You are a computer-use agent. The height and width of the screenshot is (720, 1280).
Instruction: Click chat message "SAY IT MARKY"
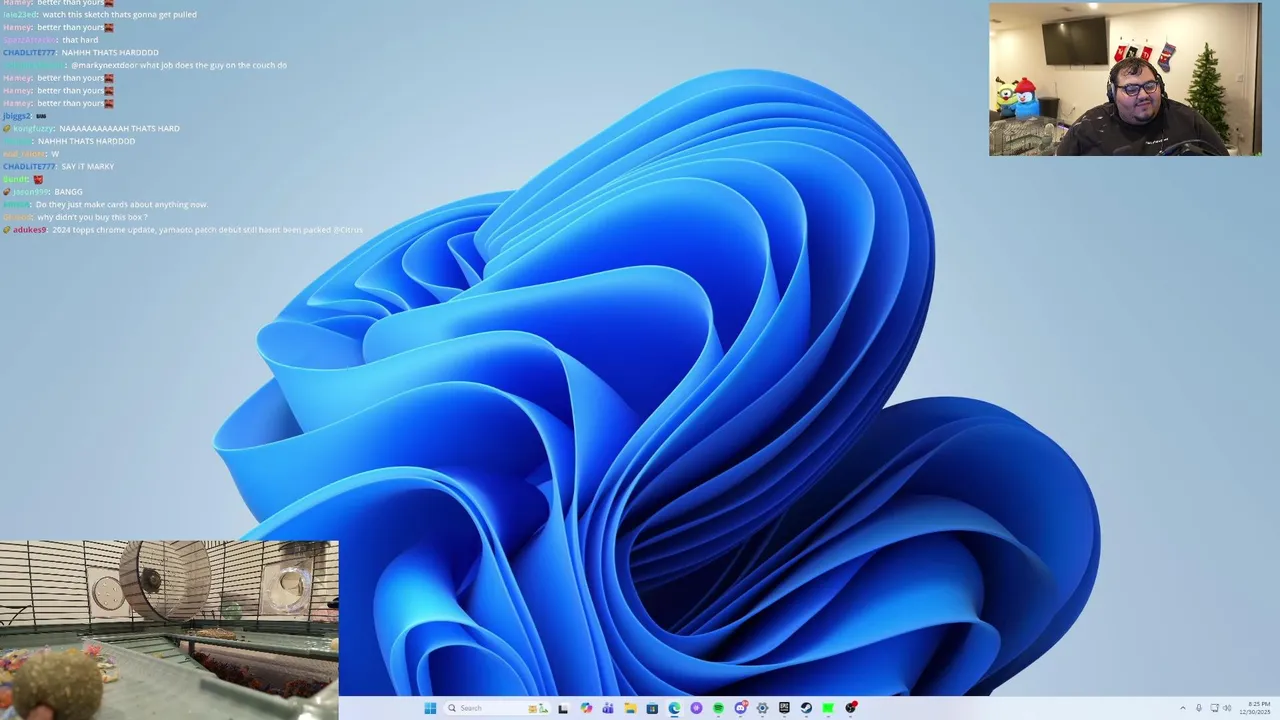88,166
